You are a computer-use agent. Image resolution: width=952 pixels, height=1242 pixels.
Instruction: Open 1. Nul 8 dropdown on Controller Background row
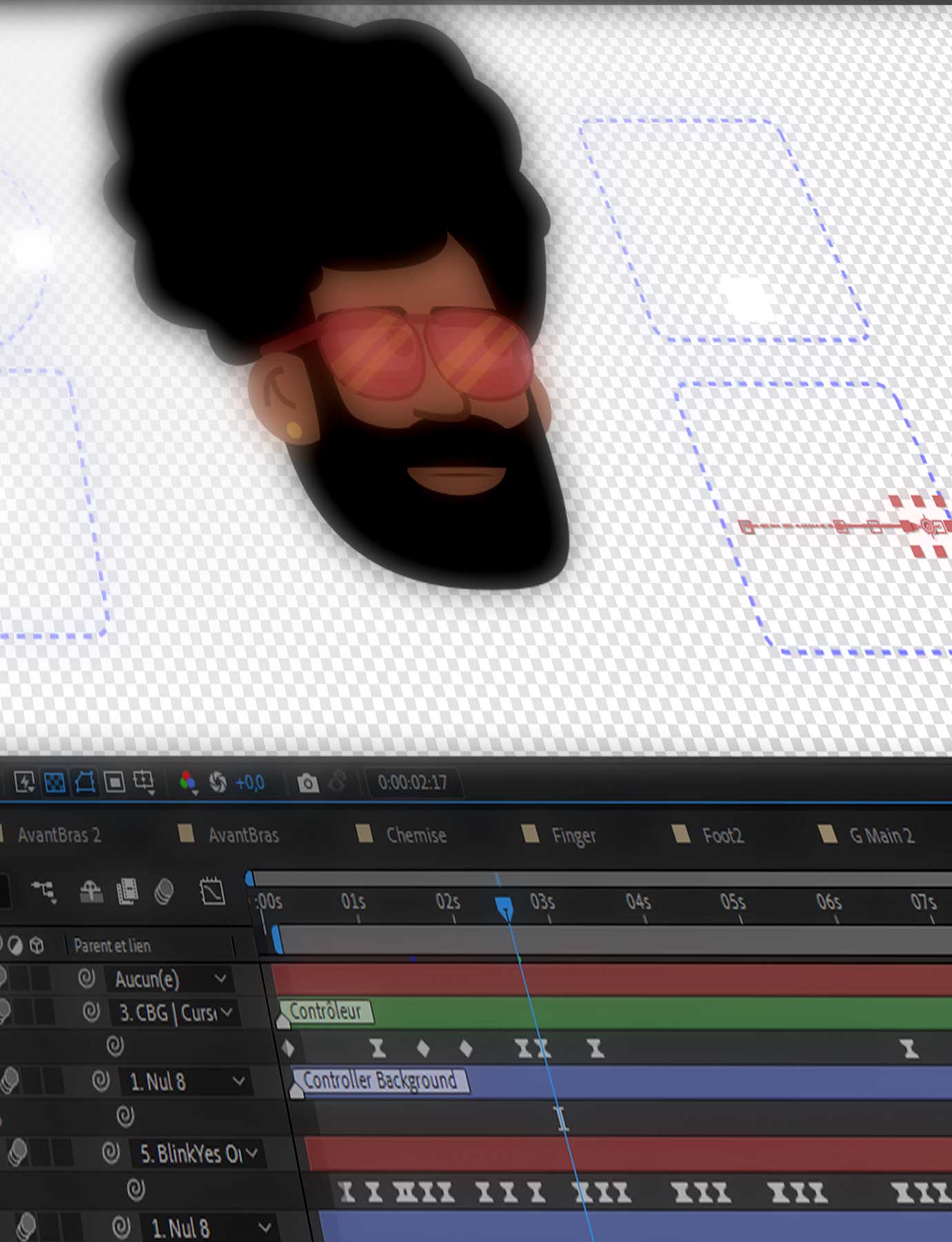tap(187, 1081)
